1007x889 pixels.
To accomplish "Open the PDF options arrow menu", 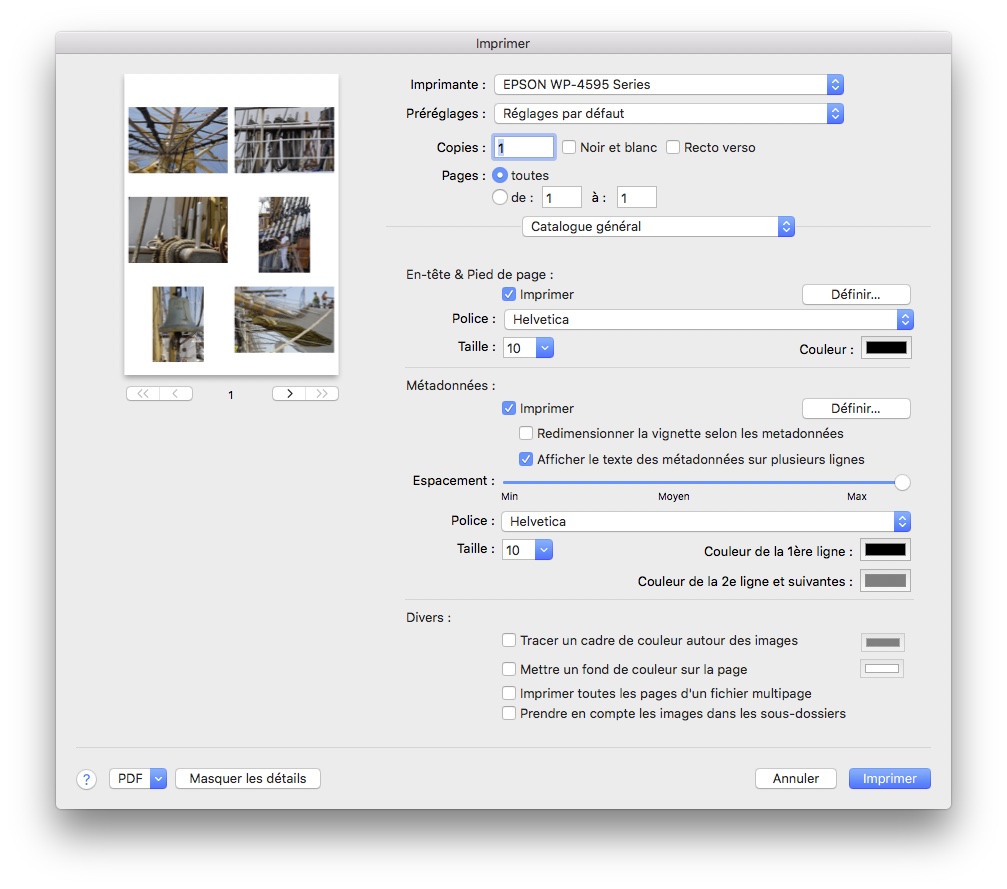I will click(x=158, y=778).
